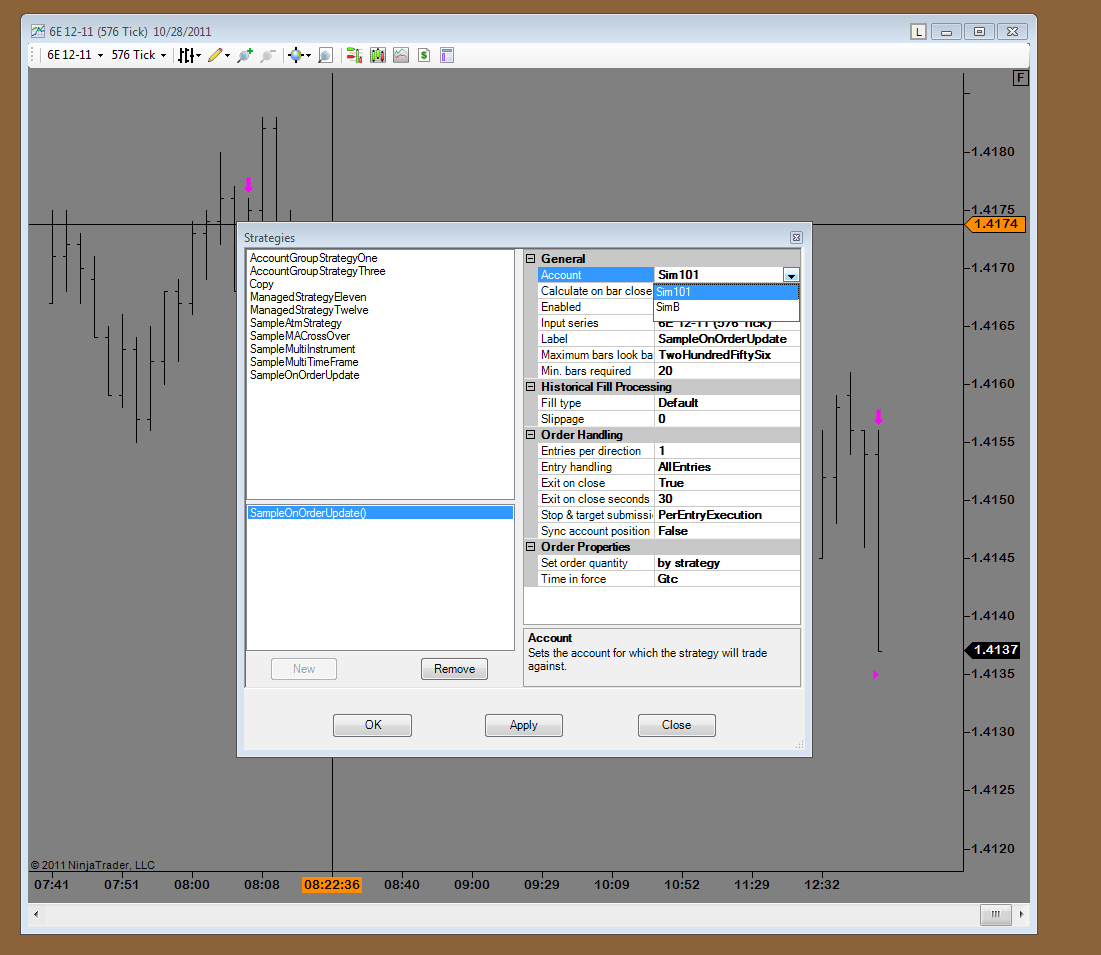Image resolution: width=1101 pixels, height=955 pixels.
Task: Select SimB from the account list
Action: tap(668, 308)
